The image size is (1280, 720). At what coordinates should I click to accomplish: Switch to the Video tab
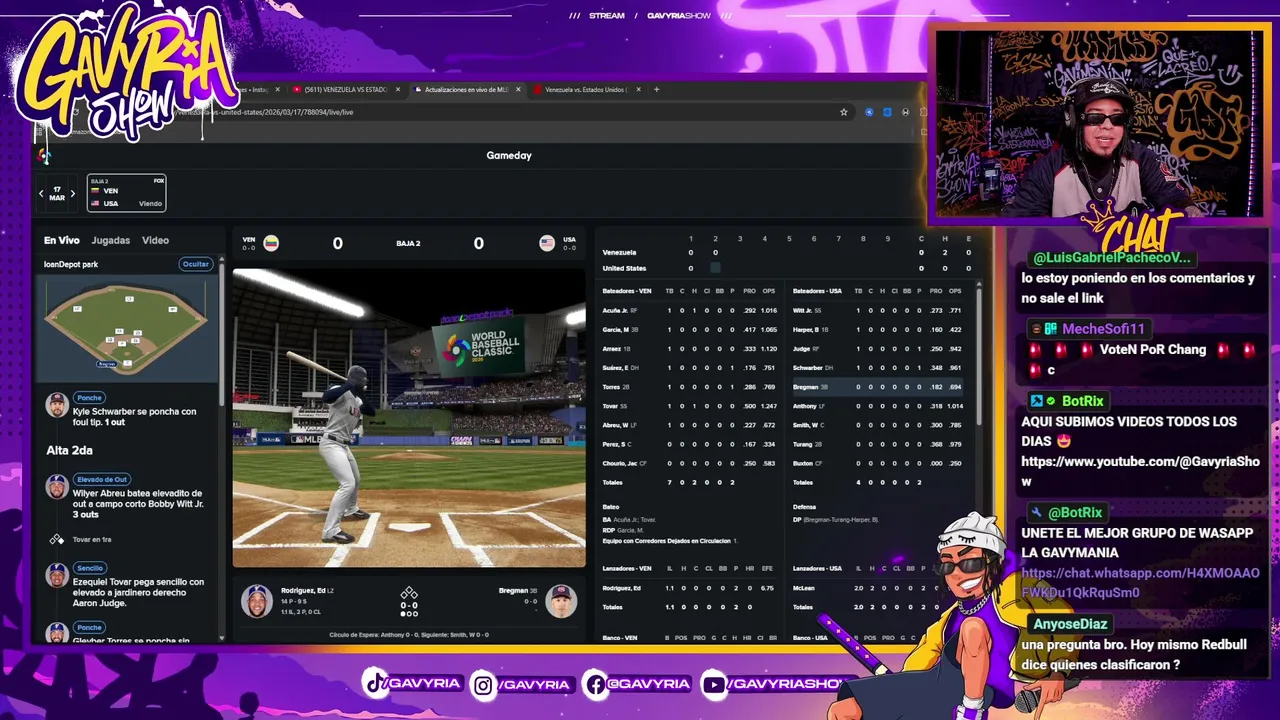(155, 240)
